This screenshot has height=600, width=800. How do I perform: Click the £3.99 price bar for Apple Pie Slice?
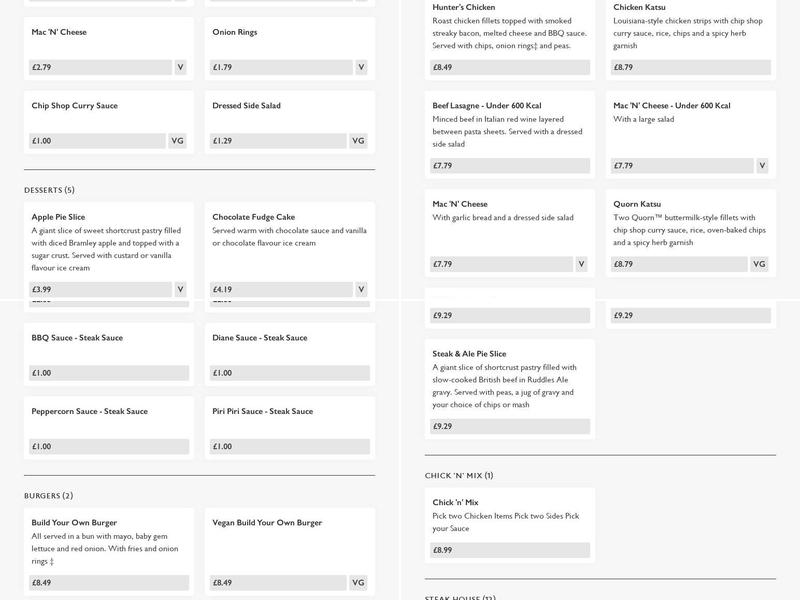coord(100,290)
